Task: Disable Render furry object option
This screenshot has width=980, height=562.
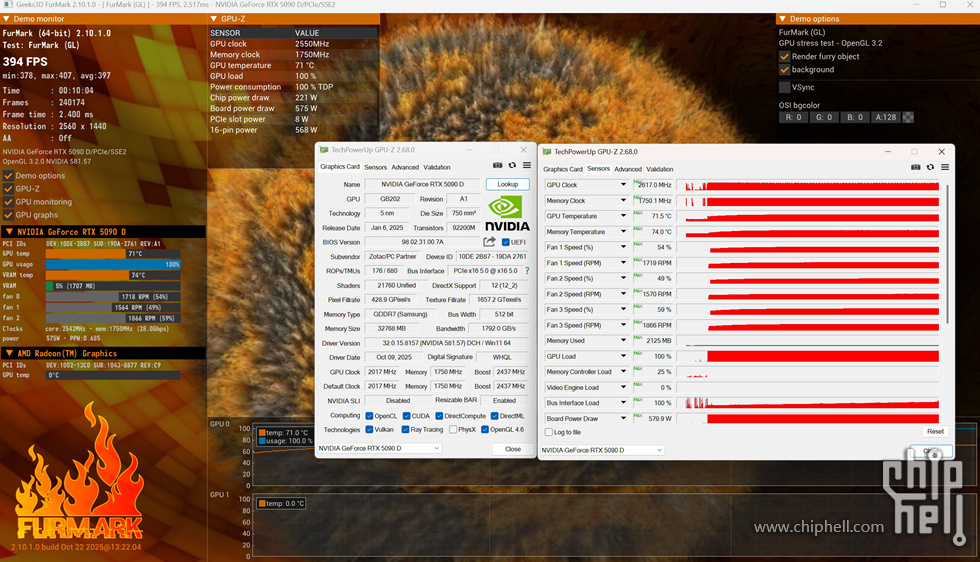Action: pyautogui.click(x=784, y=56)
